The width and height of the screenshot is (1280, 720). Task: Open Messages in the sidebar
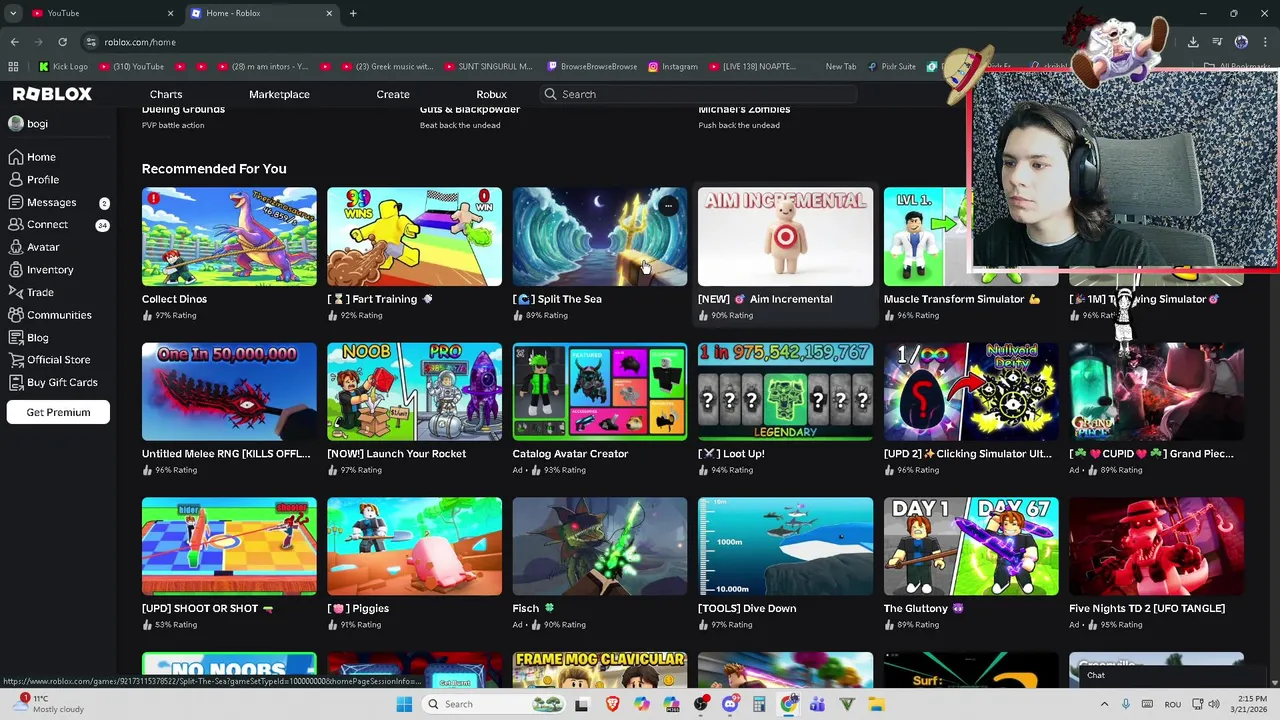pos(52,202)
